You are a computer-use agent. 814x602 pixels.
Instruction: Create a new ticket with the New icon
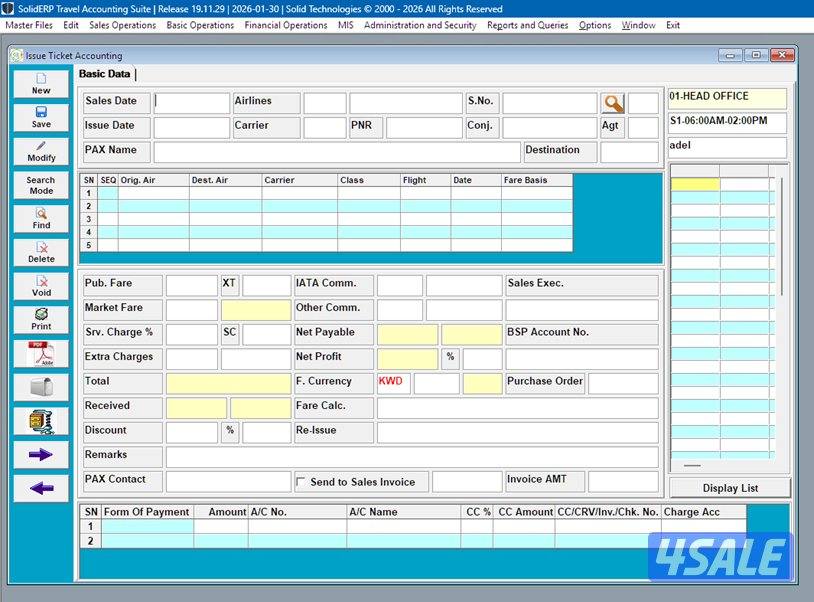point(40,85)
